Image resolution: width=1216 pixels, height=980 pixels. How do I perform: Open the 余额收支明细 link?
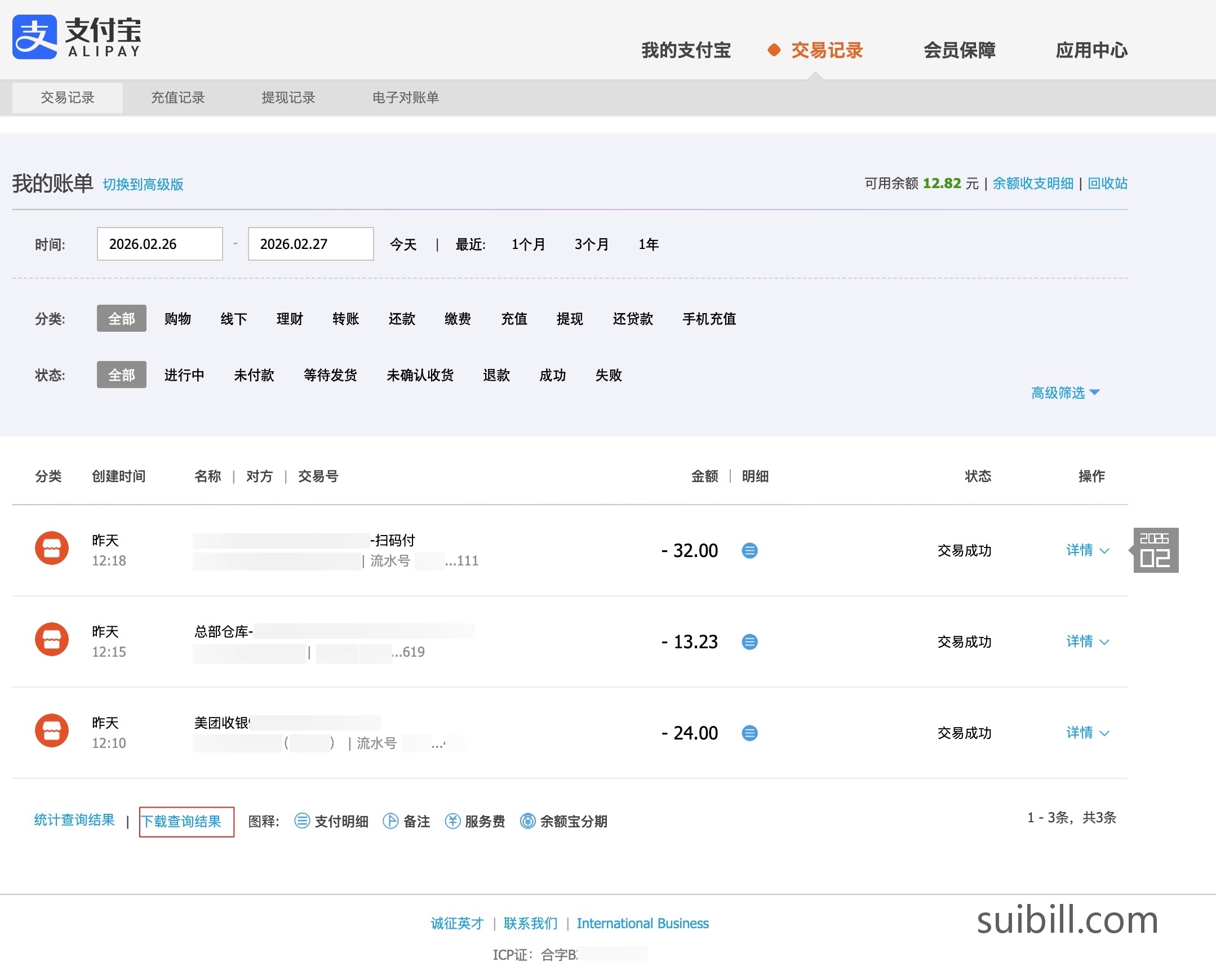[x=1033, y=184]
